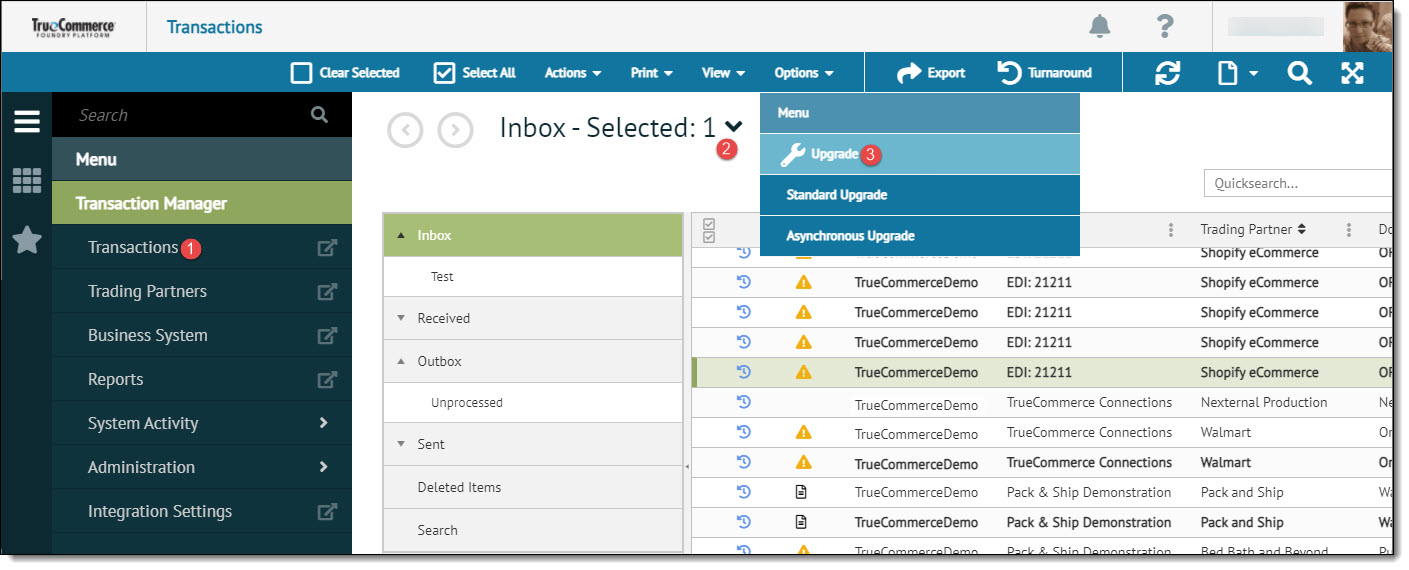Select the first Walmart row
The height and width of the screenshot is (570, 1409).
(x=1040, y=432)
